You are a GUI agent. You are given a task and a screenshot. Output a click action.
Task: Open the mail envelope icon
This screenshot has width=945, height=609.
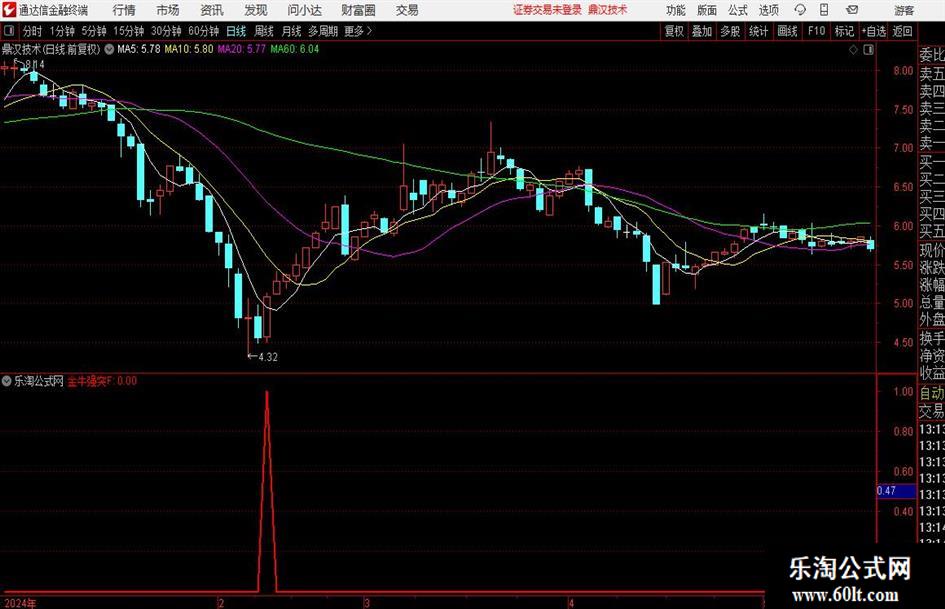(852, 10)
